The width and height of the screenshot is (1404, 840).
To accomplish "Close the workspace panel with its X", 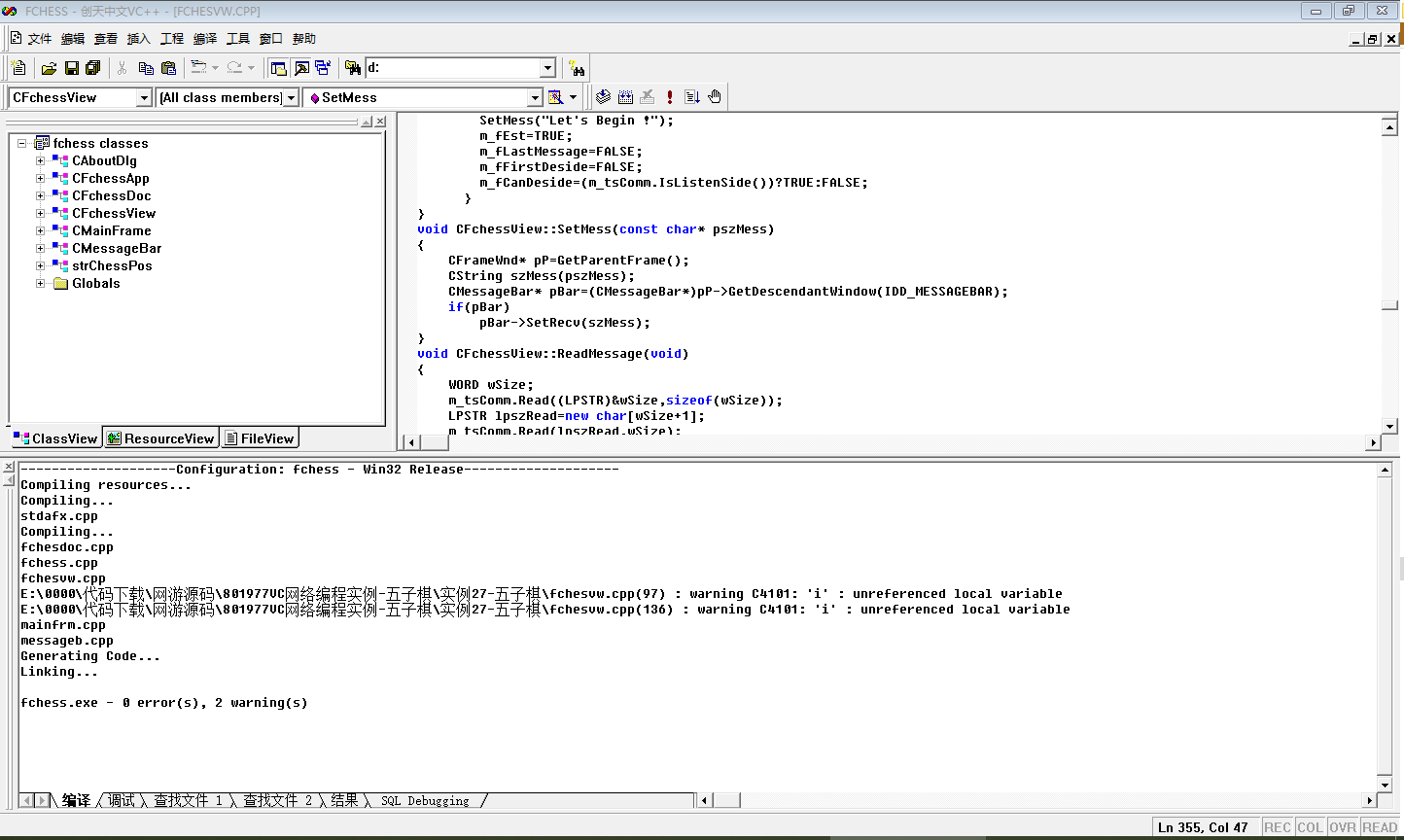I will tap(380, 122).
